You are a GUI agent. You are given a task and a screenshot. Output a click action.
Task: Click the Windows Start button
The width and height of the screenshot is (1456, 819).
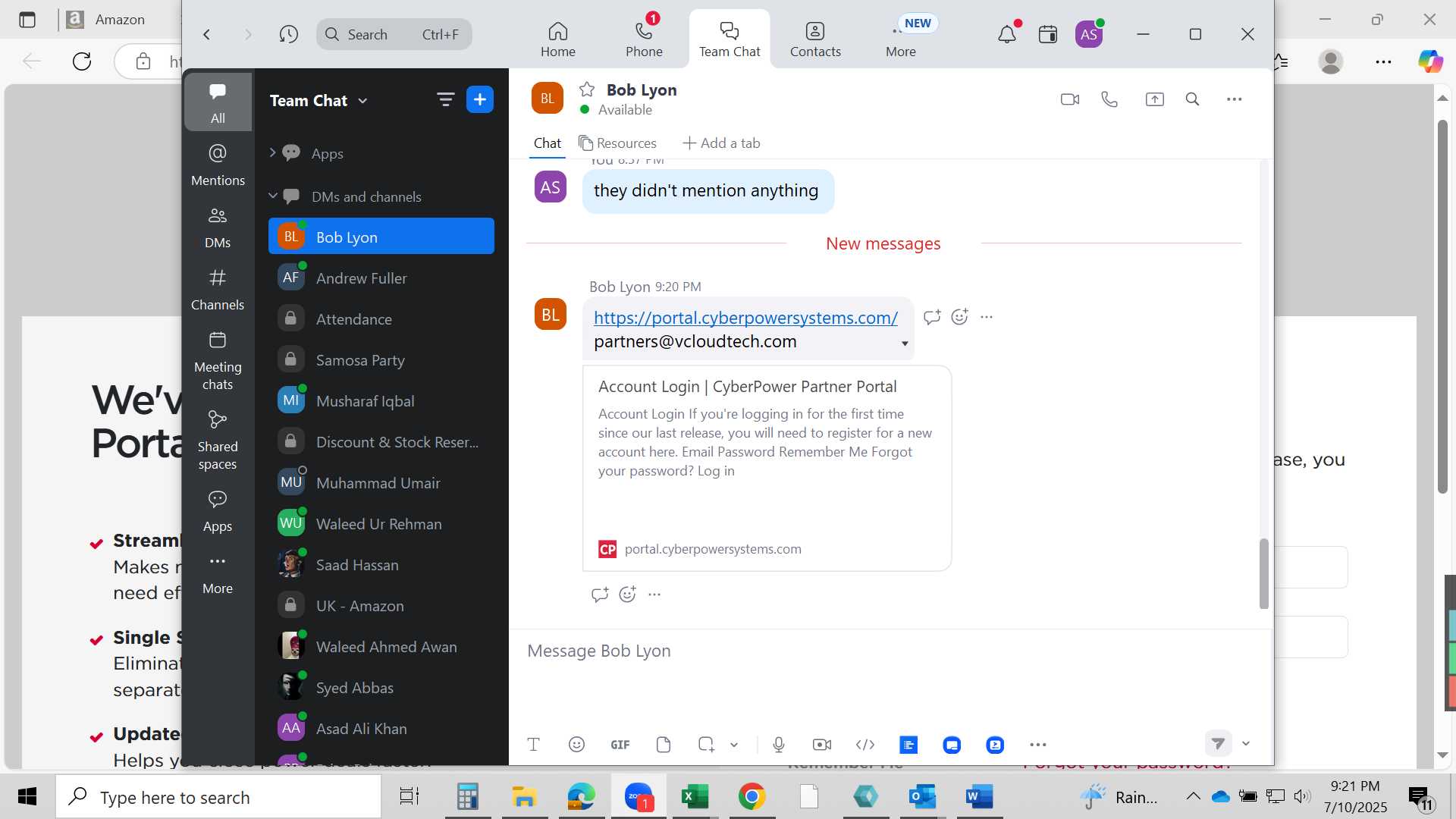(27, 796)
